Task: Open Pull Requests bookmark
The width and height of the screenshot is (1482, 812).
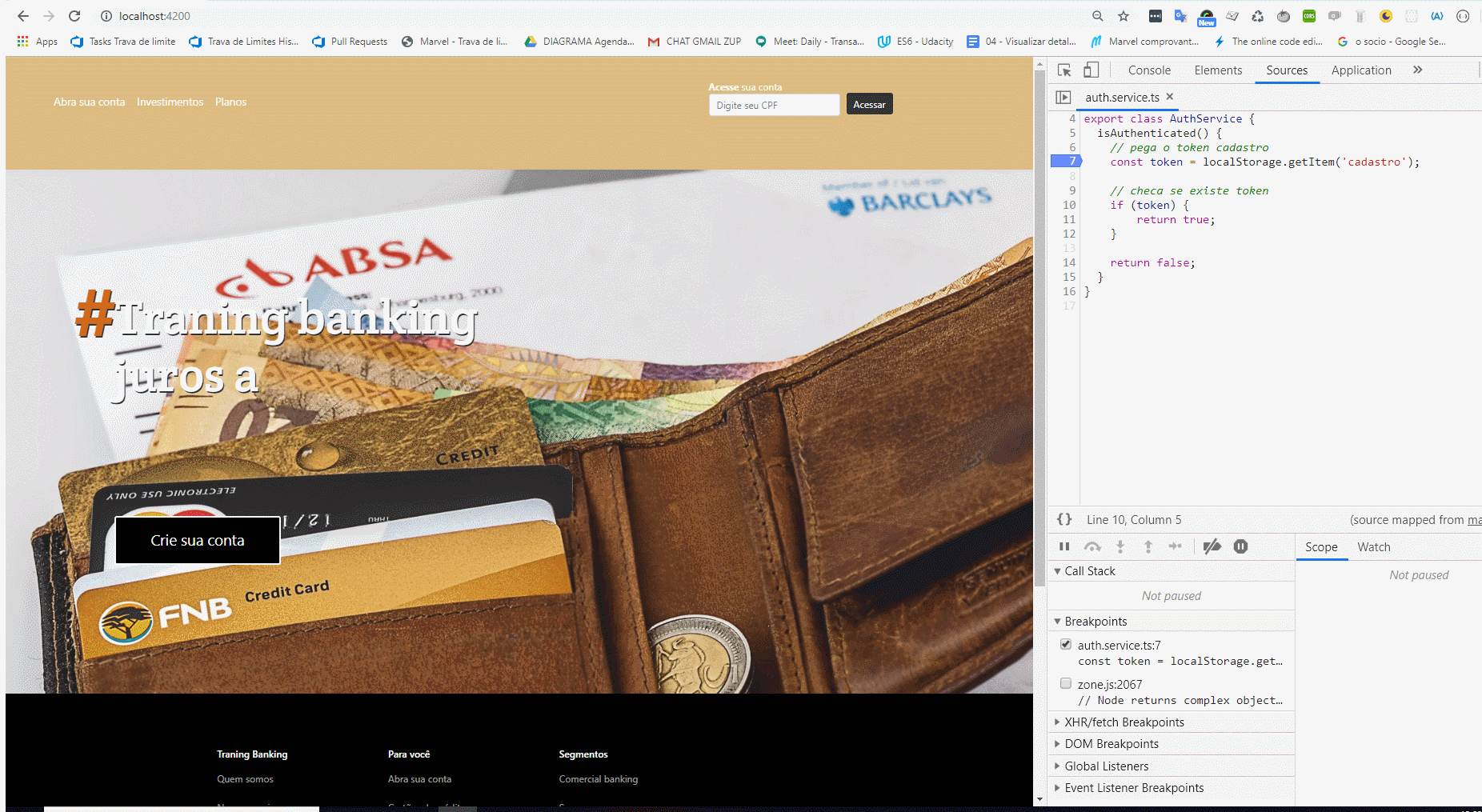Action: pyautogui.click(x=350, y=42)
